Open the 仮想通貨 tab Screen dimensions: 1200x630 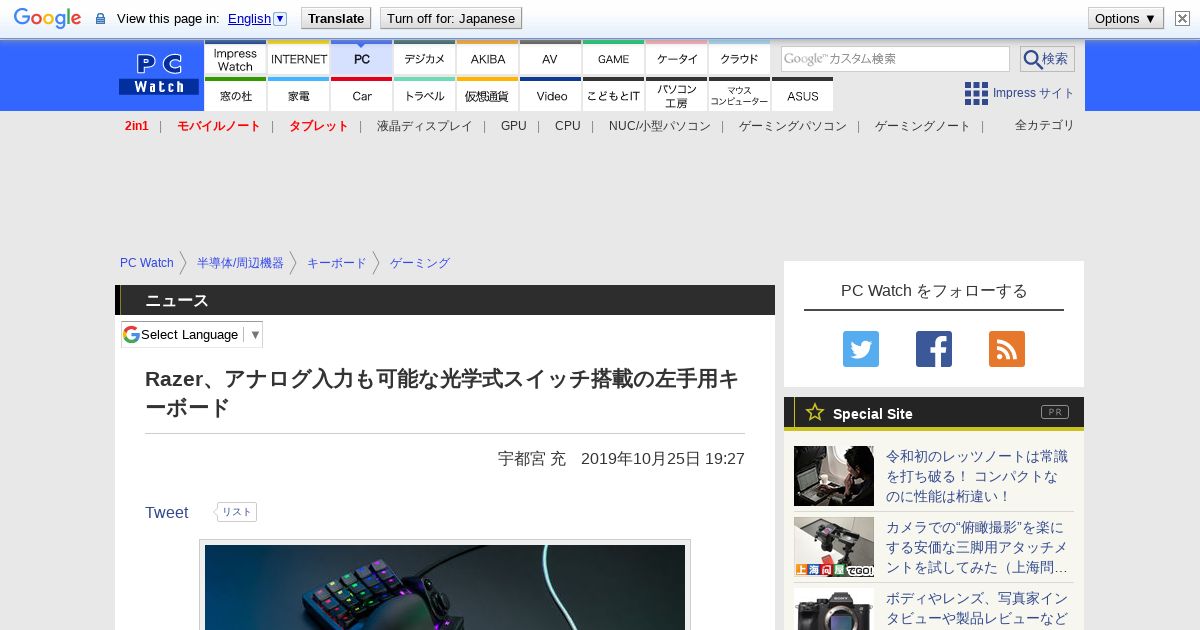point(488,95)
